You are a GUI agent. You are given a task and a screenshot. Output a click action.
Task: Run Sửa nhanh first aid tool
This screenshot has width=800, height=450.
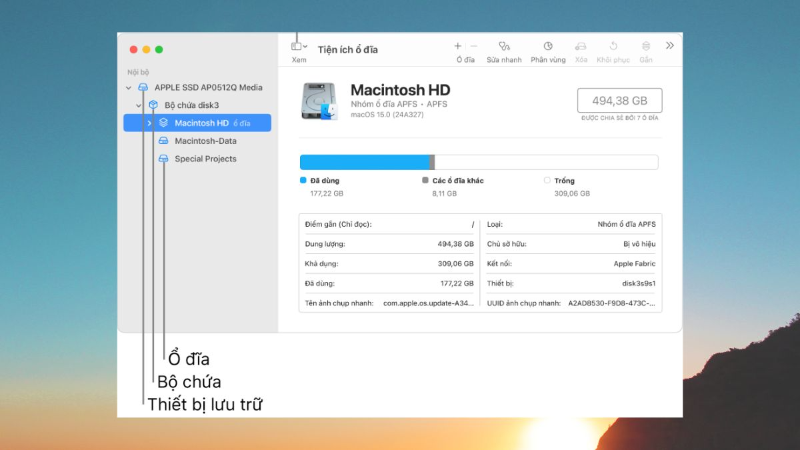tap(504, 46)
